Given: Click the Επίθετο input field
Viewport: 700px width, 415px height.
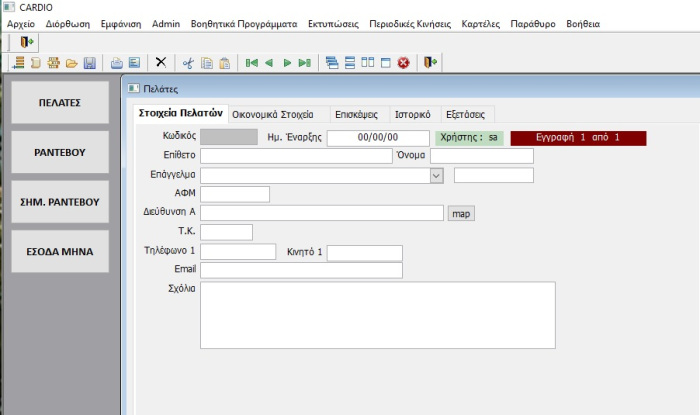Looking at the screenshot, I should pyautogui.click(x=296, y=156).
